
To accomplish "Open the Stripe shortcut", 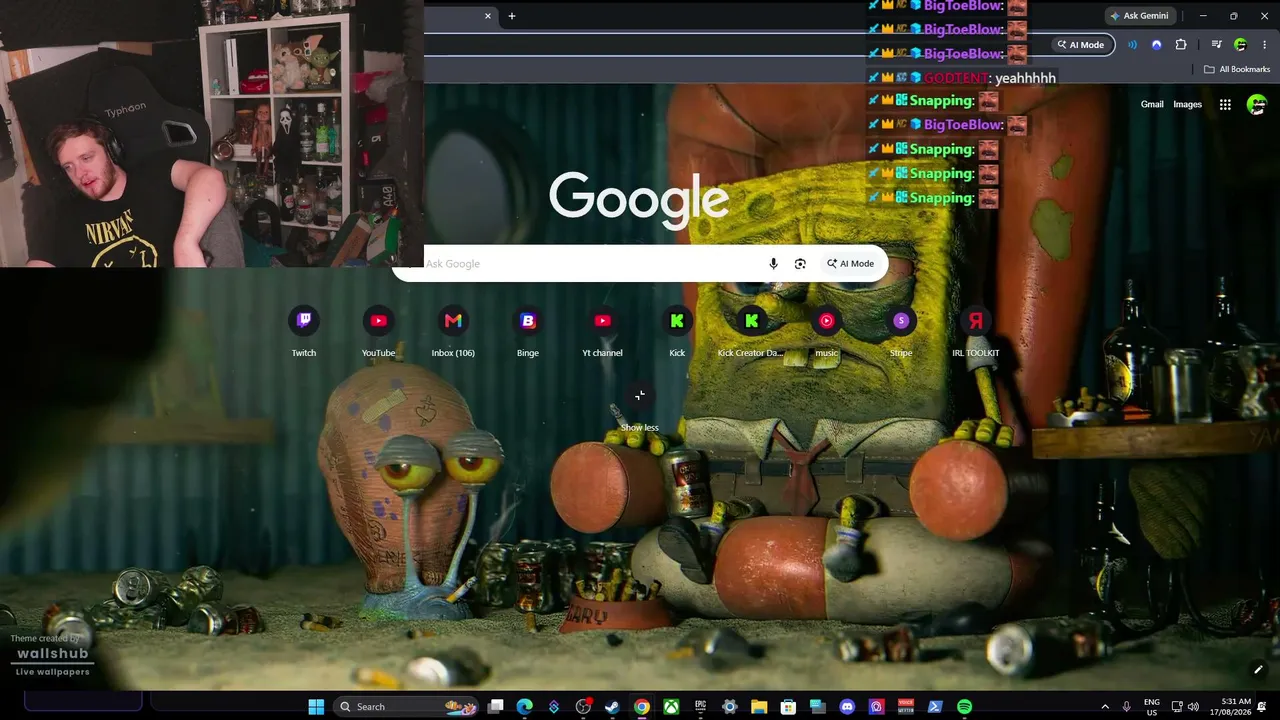I will (x=901, y=331).
